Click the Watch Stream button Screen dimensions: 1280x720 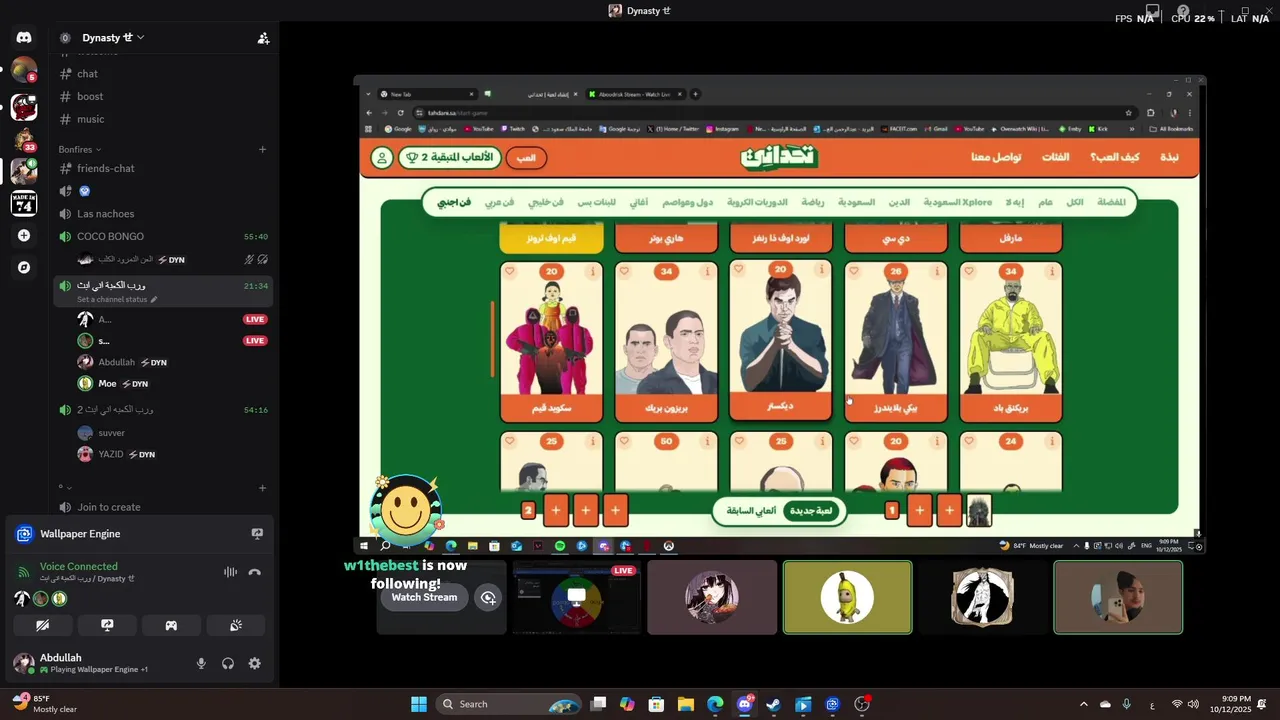click(x=424, y=597)
